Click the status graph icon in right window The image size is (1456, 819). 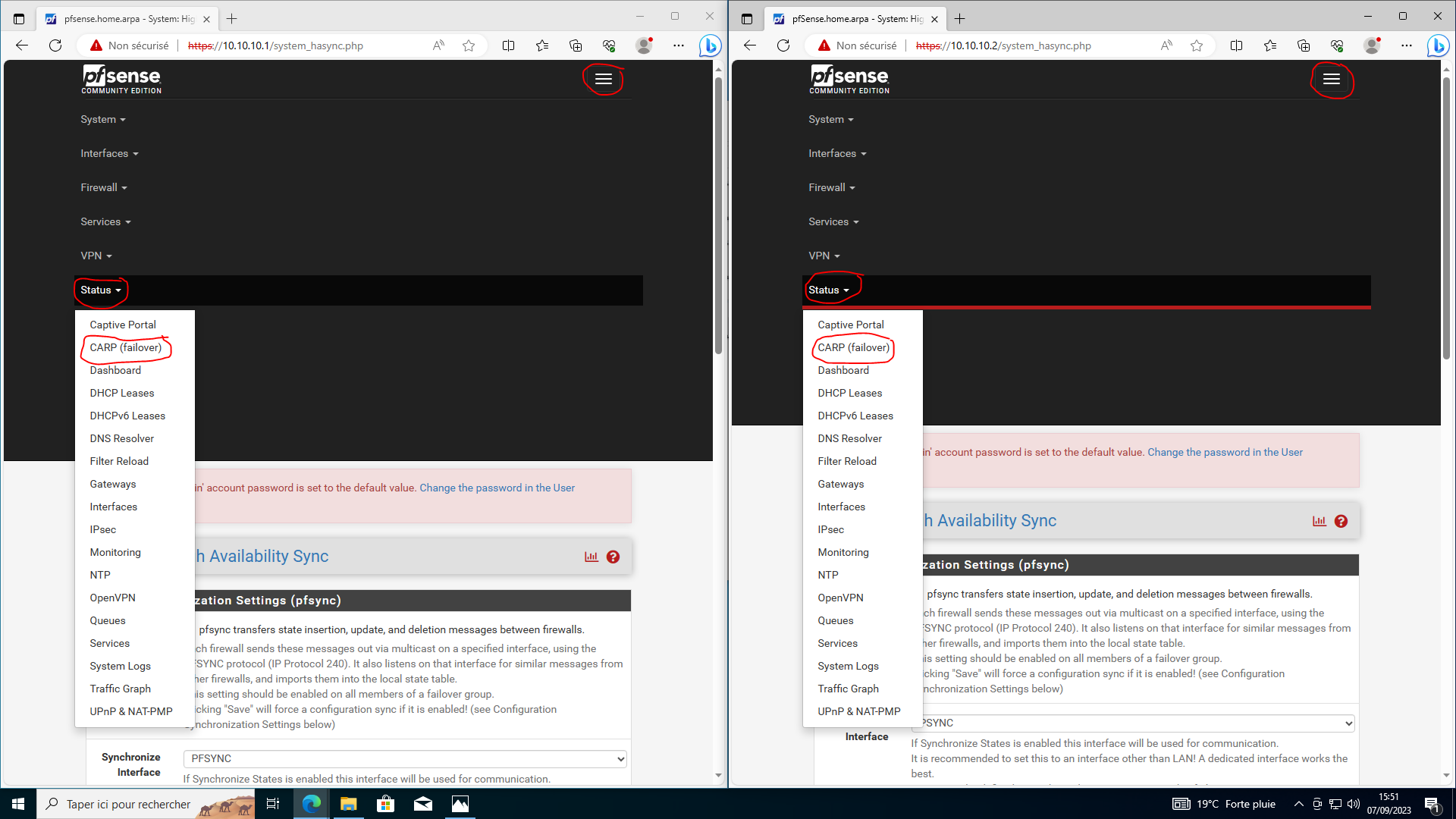[x=1319, y=521]
